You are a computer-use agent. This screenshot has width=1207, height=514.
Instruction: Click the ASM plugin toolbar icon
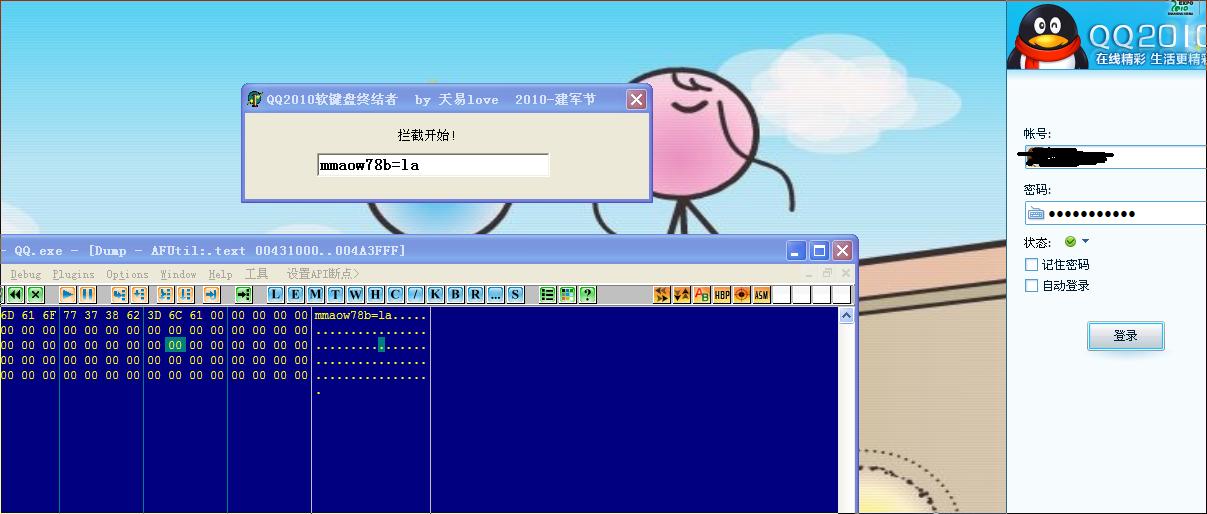point(761,294)
